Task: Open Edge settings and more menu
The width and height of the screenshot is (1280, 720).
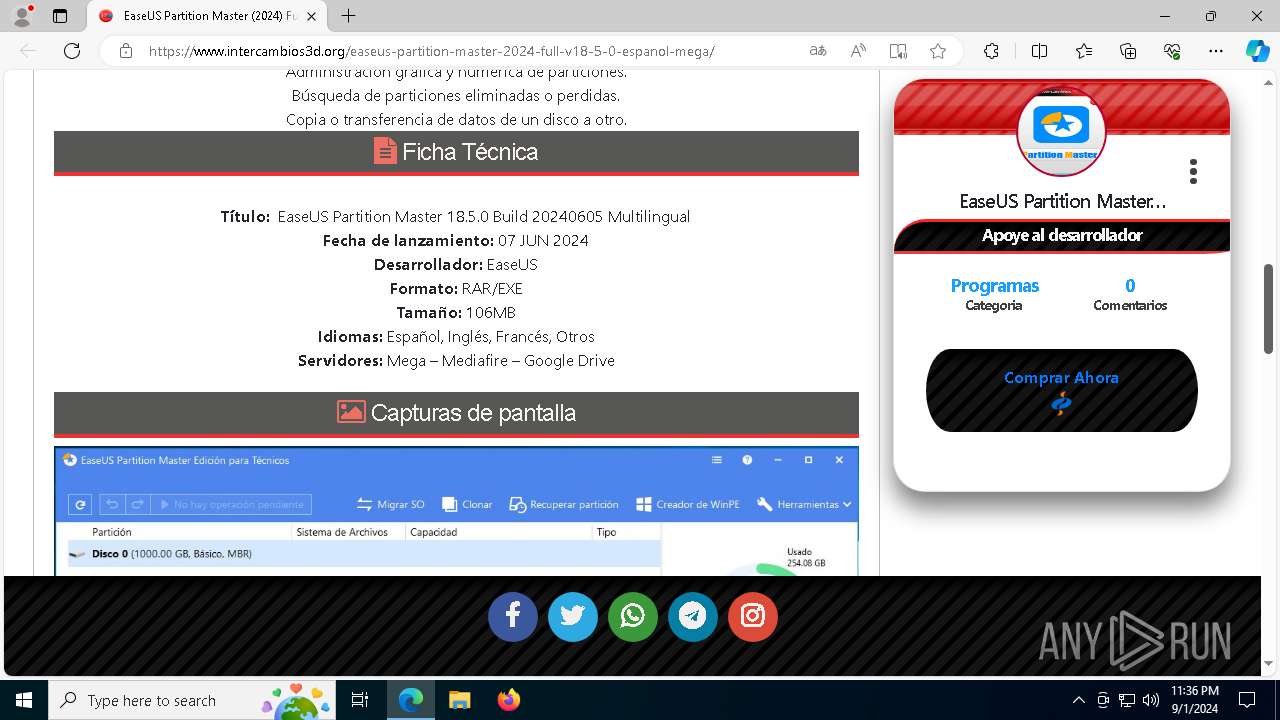Action: coord(1216,51)
